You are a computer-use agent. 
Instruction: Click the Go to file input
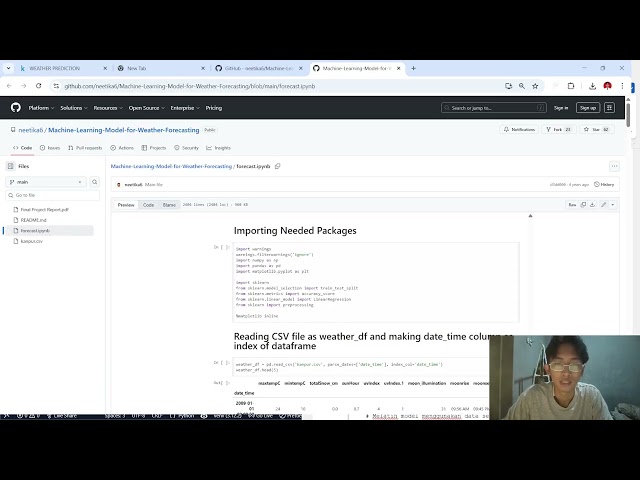click(x=52, y=195)
